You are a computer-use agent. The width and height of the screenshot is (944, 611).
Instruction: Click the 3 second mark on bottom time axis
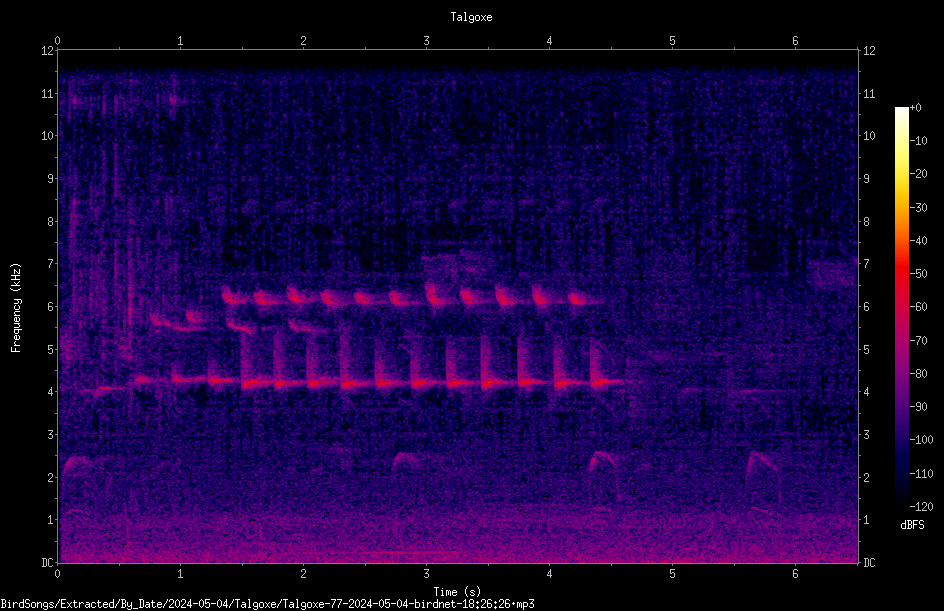pos(426,574)
